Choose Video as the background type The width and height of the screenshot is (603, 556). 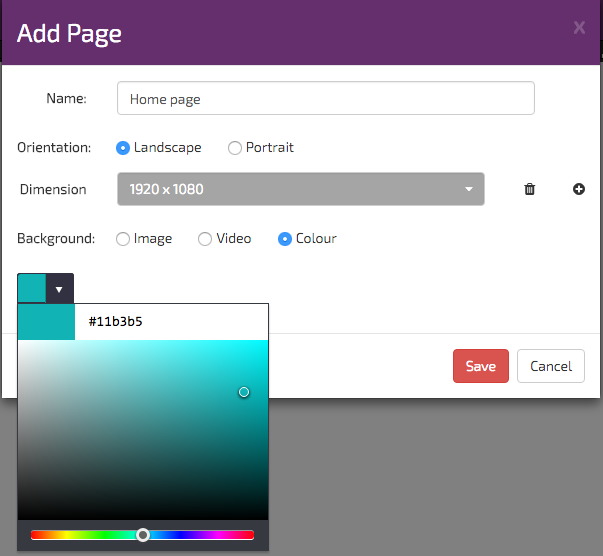click(x=205, y=239)
